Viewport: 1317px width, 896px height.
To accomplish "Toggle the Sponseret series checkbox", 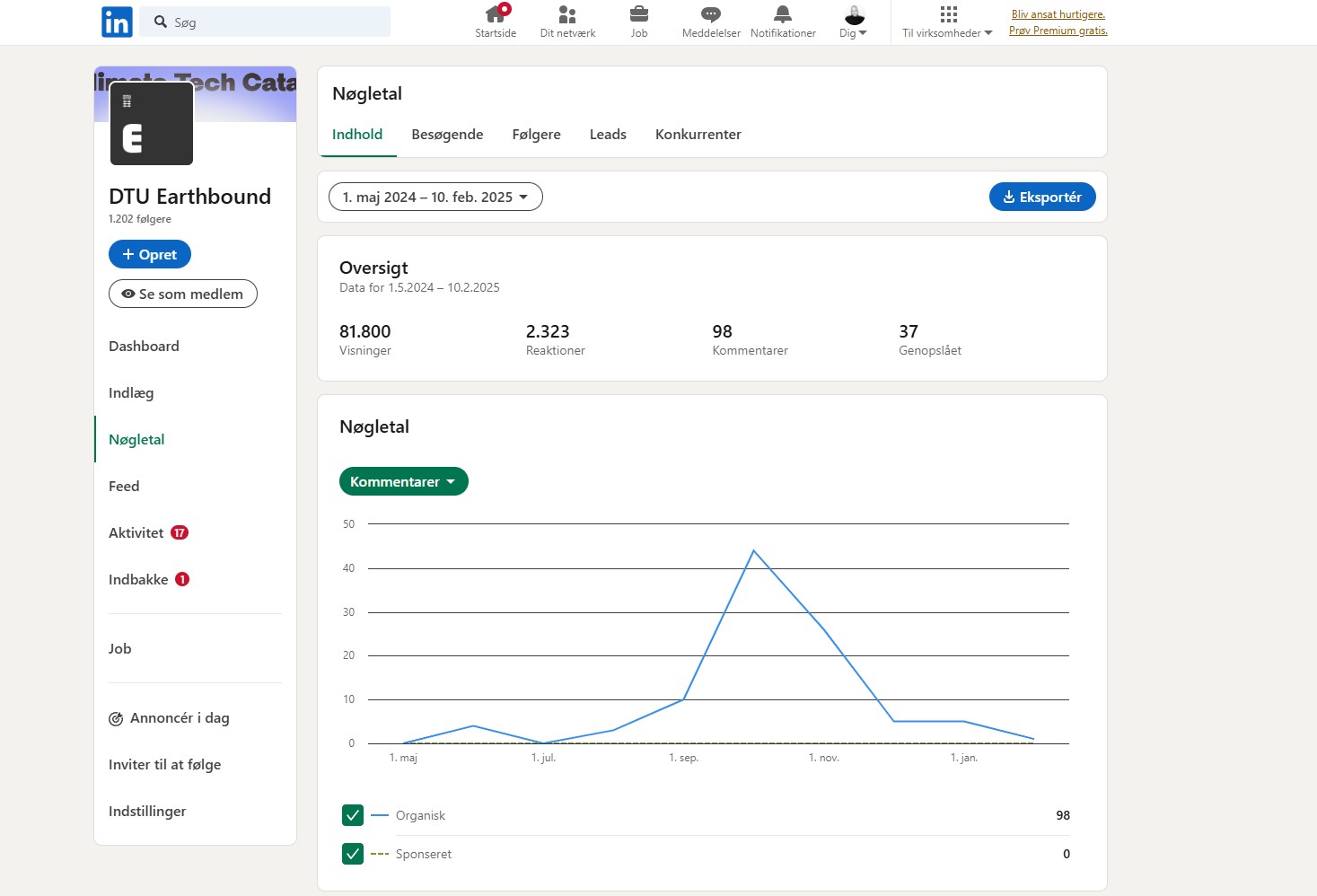I will pyautogui.click(x=353, y=854).
